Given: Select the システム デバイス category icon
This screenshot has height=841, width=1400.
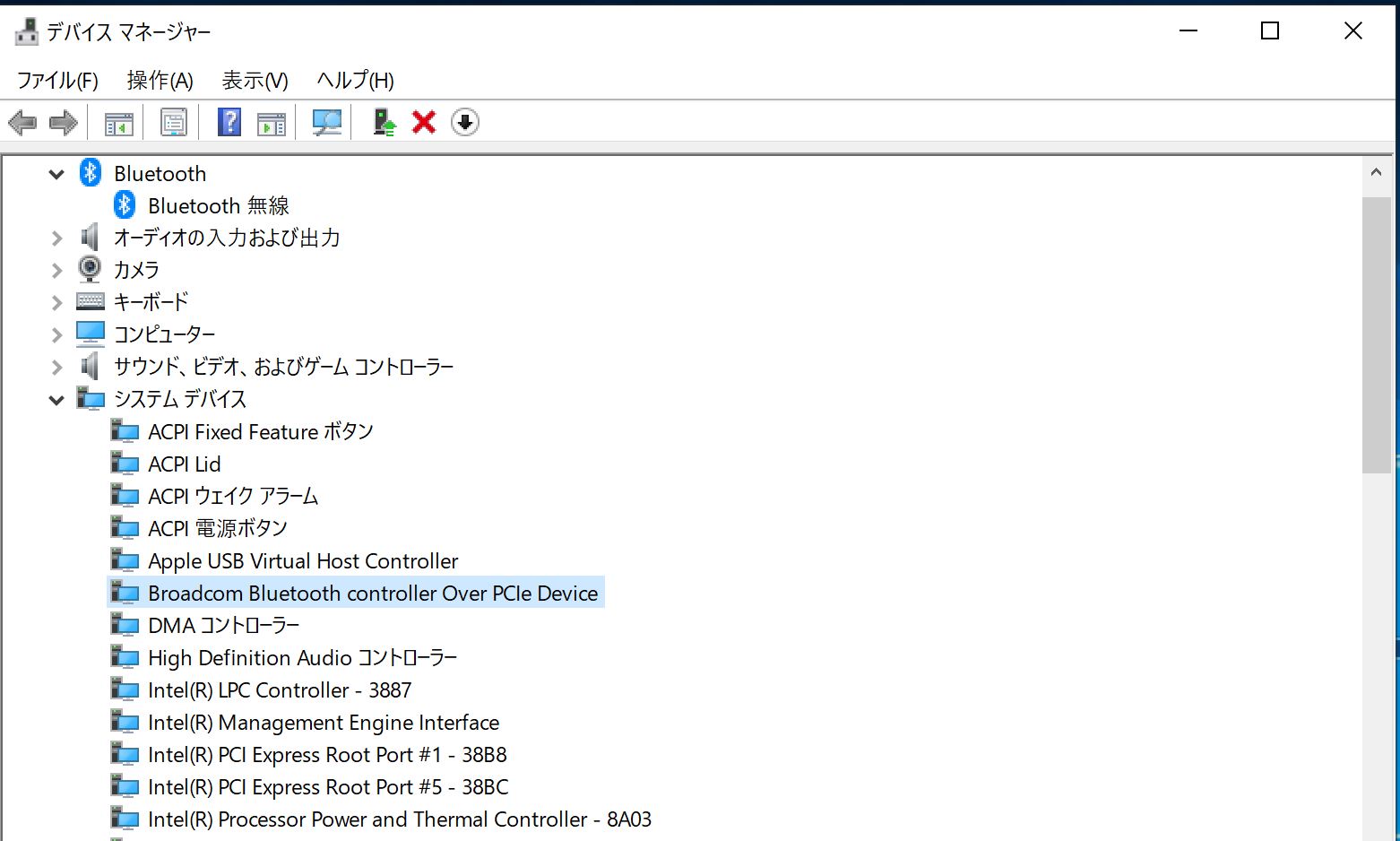Looking at the screenshot, I should [x=91, y=398].
